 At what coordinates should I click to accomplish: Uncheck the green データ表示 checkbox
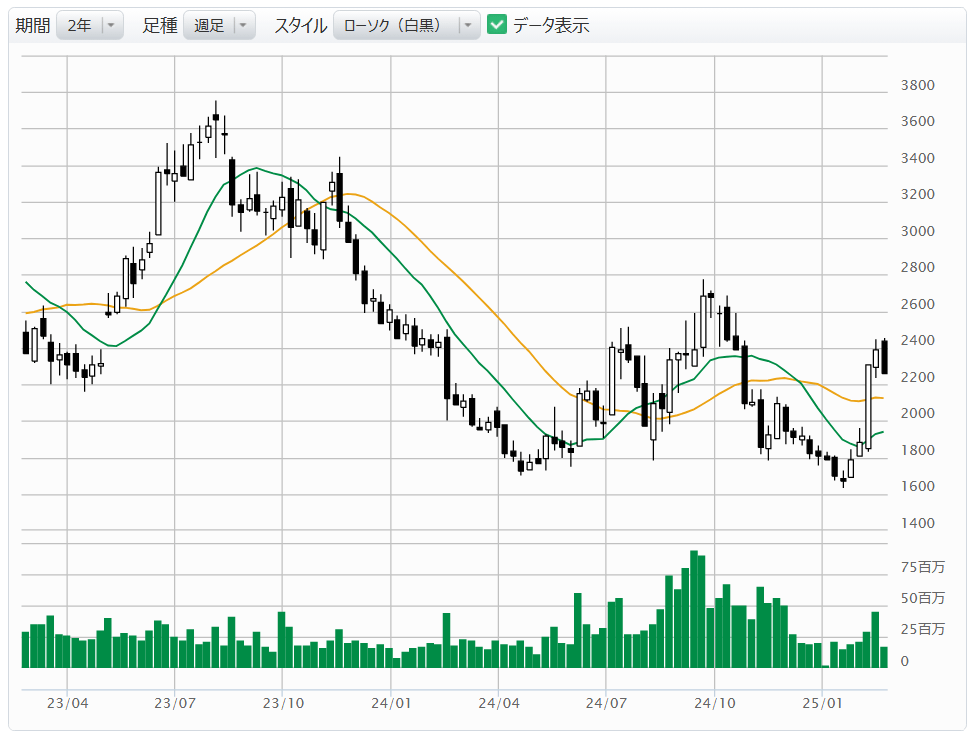point(497,25)
